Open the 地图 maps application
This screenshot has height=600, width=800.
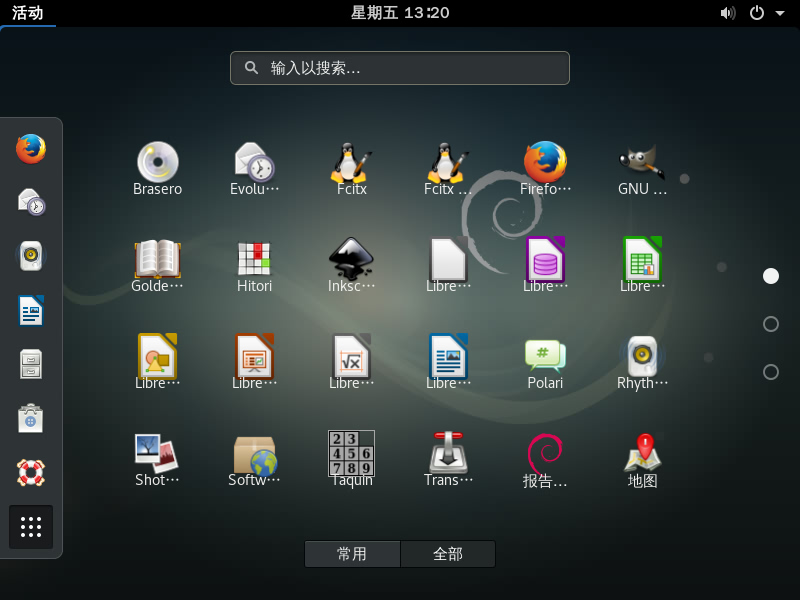tap(642, 459)
